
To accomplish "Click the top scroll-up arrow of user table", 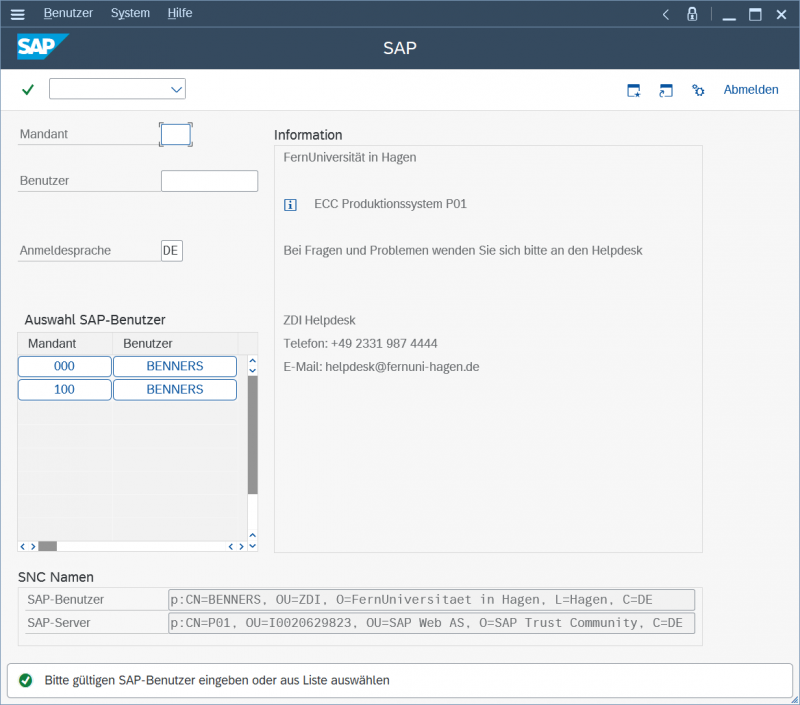I will pos(253,361).
